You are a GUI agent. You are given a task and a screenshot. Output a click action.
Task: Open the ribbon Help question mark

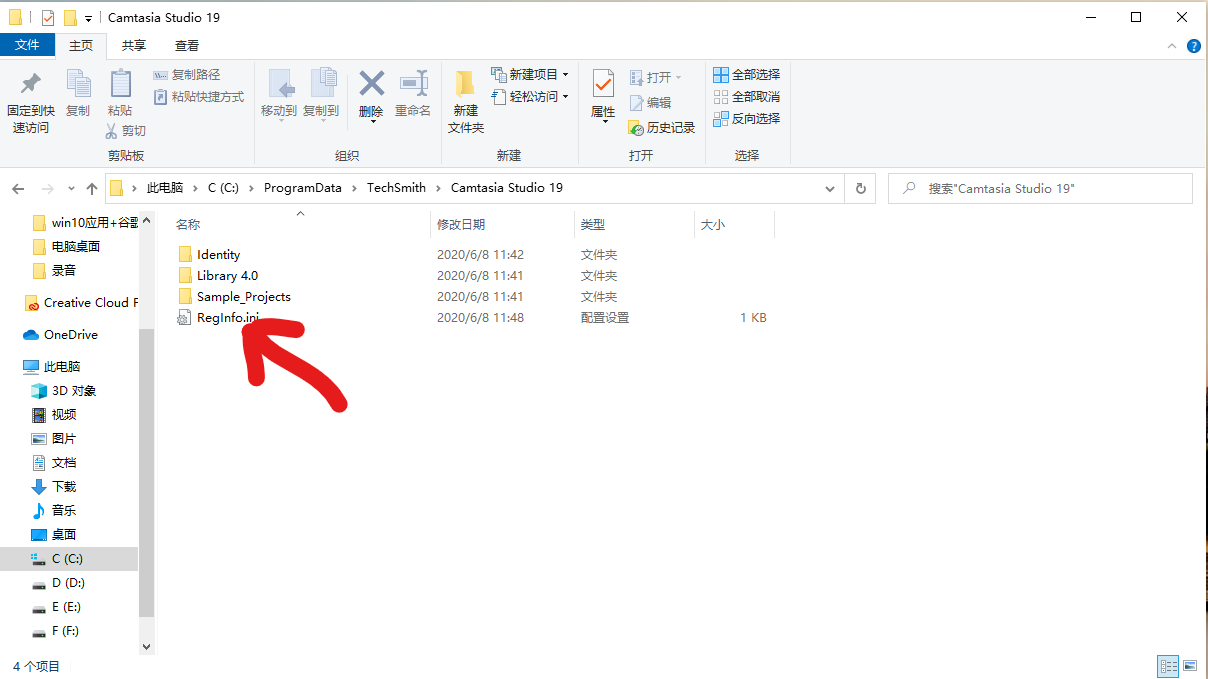(1193, 46)
